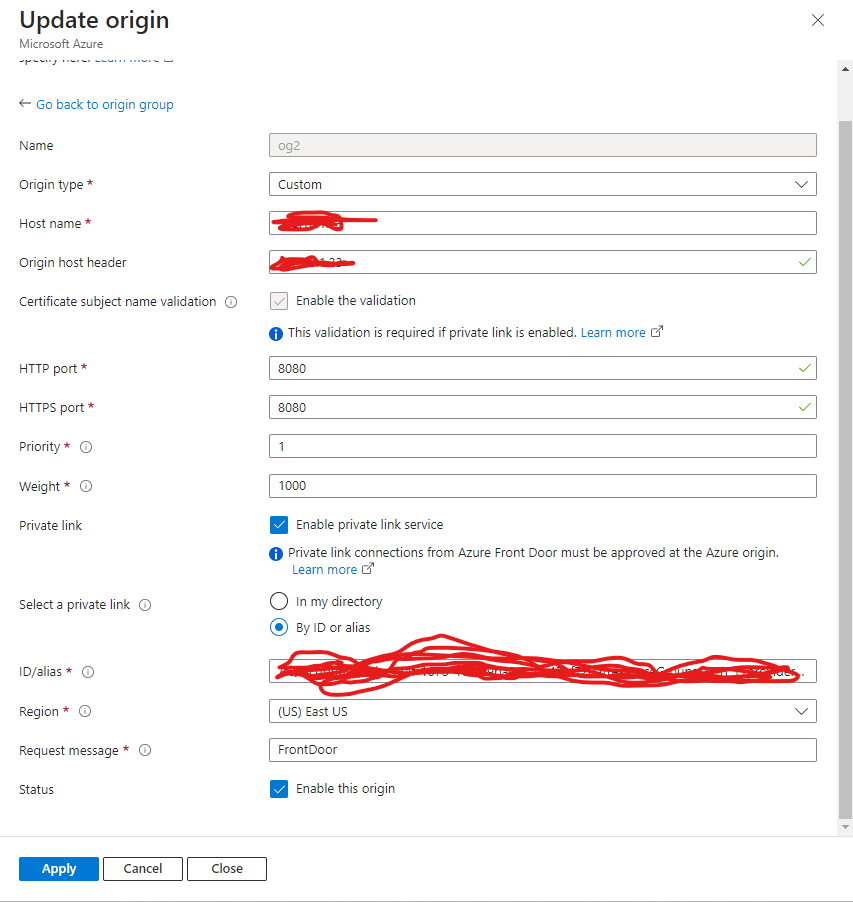Click the HTTPS port field
The width and height of the screenshot is (853, 902).
tap(542, 407)
